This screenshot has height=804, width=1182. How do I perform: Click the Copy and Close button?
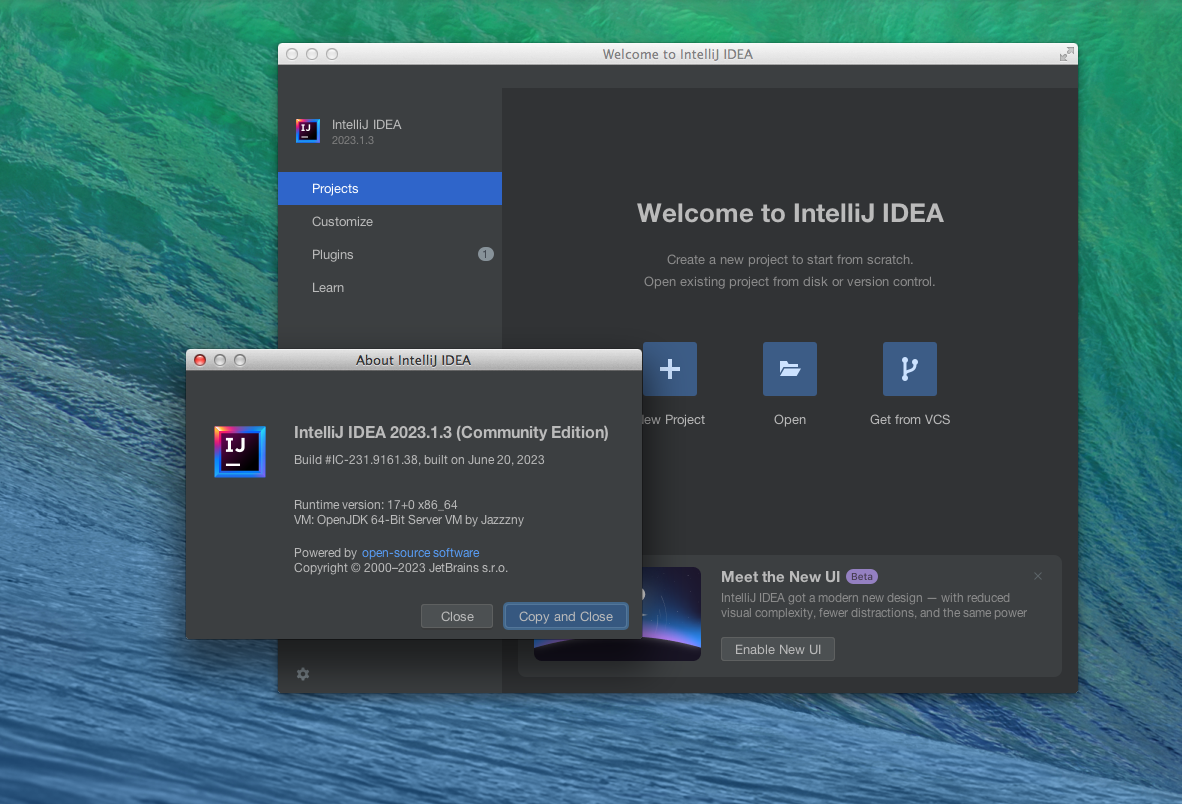click(x=565, y=616)
